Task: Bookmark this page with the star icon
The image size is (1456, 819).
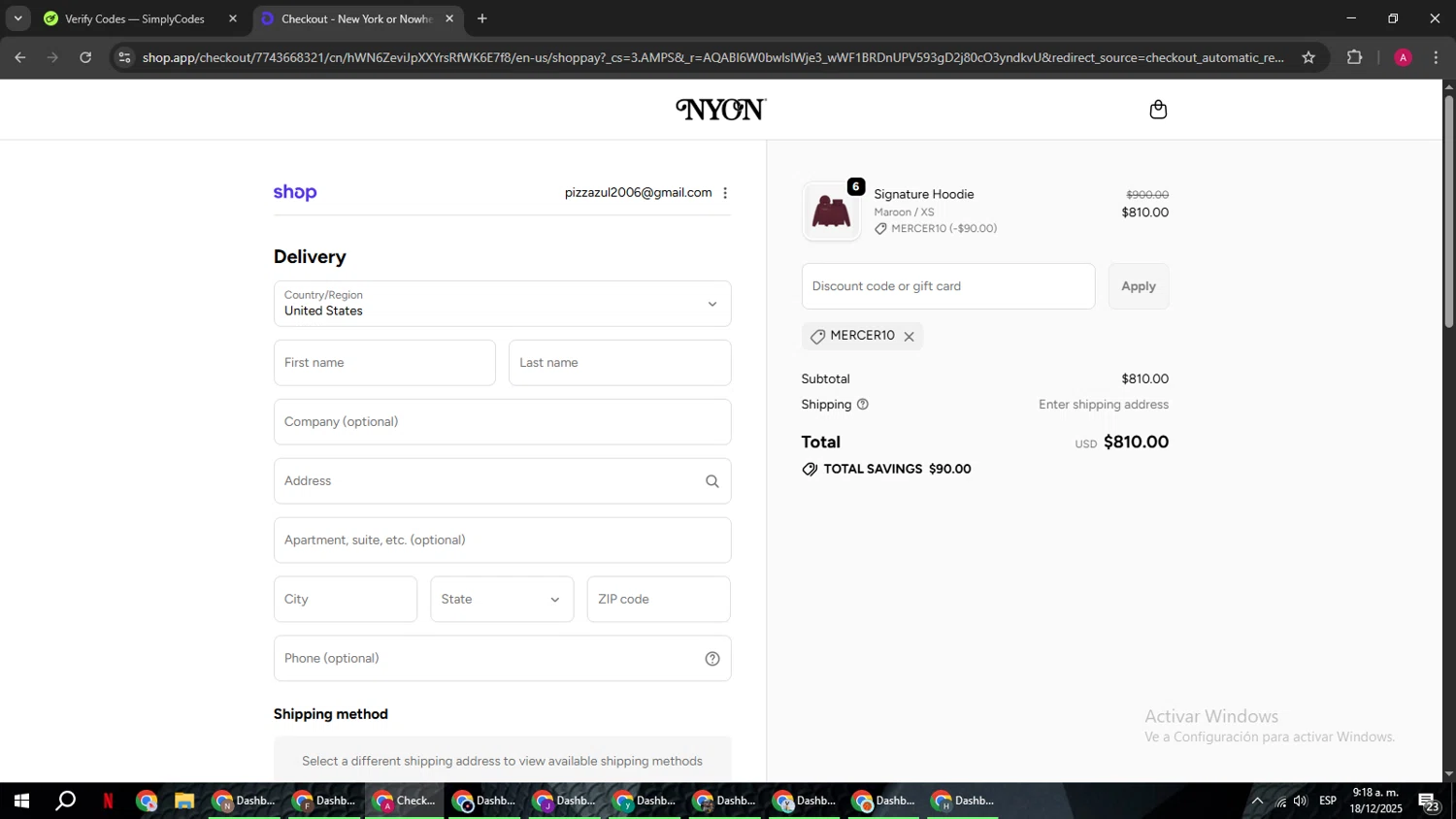Action: [x=1308, y=57]
